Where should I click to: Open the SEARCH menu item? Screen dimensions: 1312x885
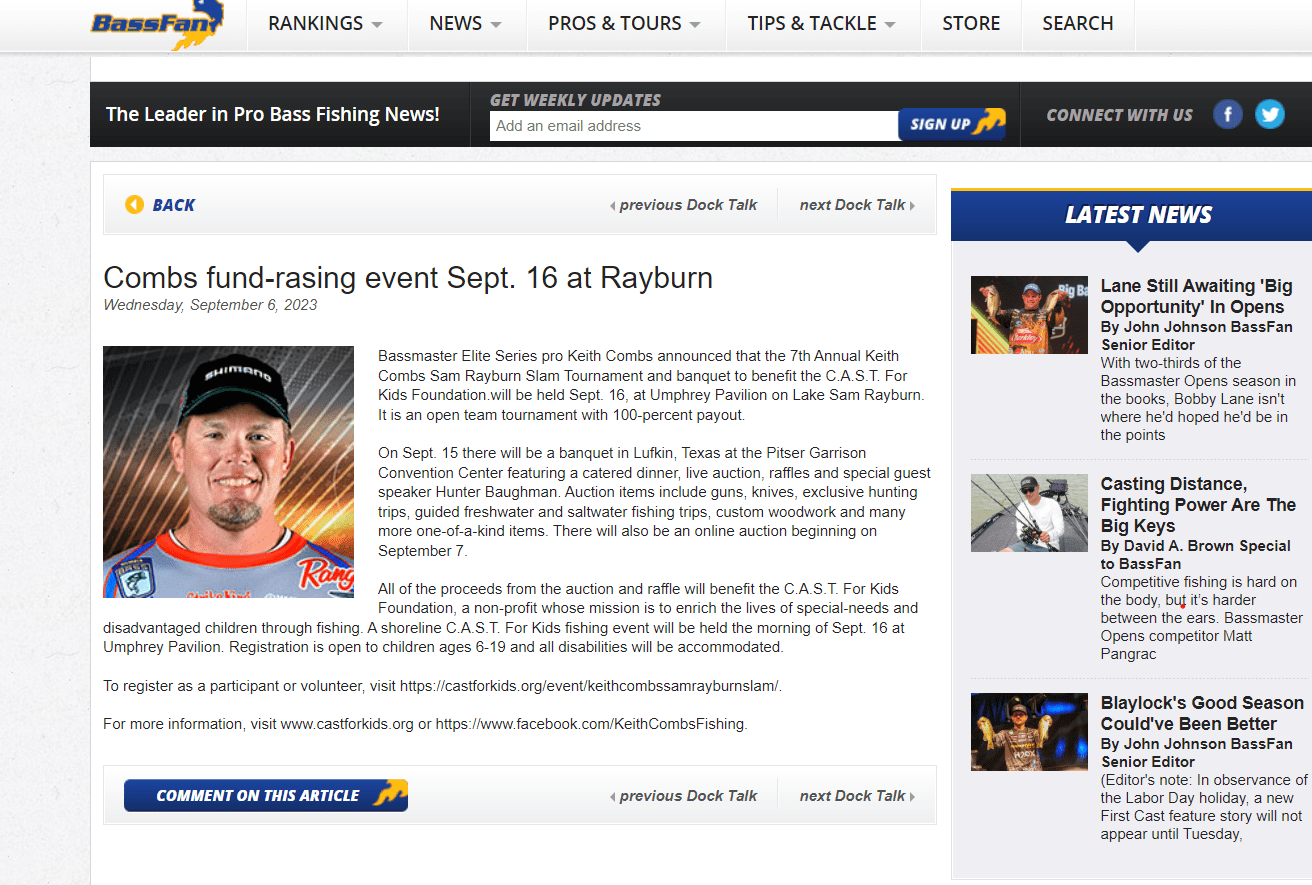1078,24
